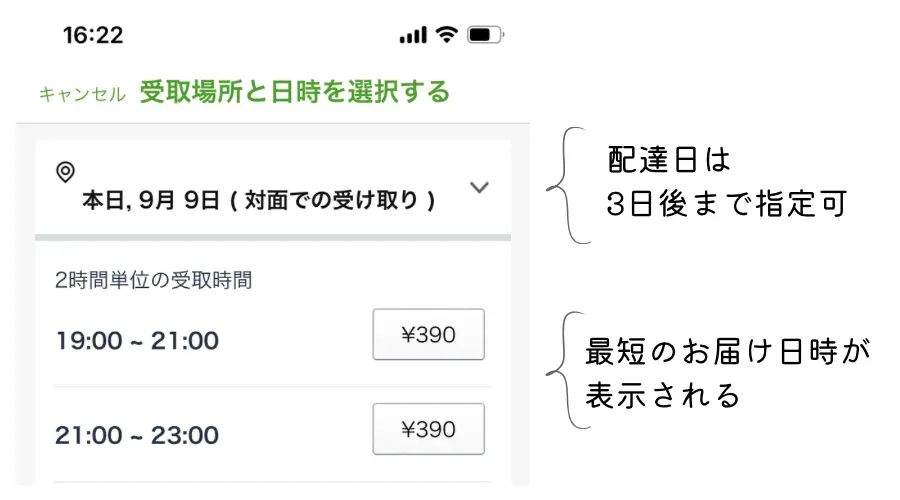This screenshot has height=500, width=900.
Task: Tap the 16:22 clock in status bar
Action: point(93,35)
